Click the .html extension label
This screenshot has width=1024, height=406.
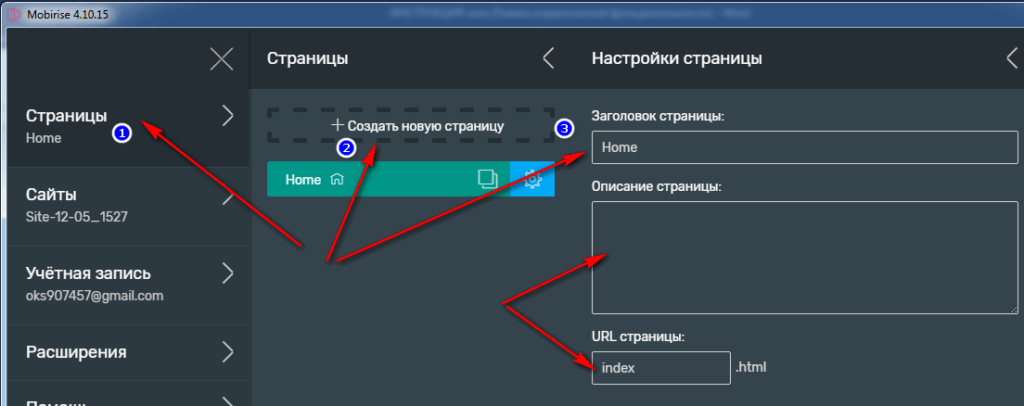(750, 367)
